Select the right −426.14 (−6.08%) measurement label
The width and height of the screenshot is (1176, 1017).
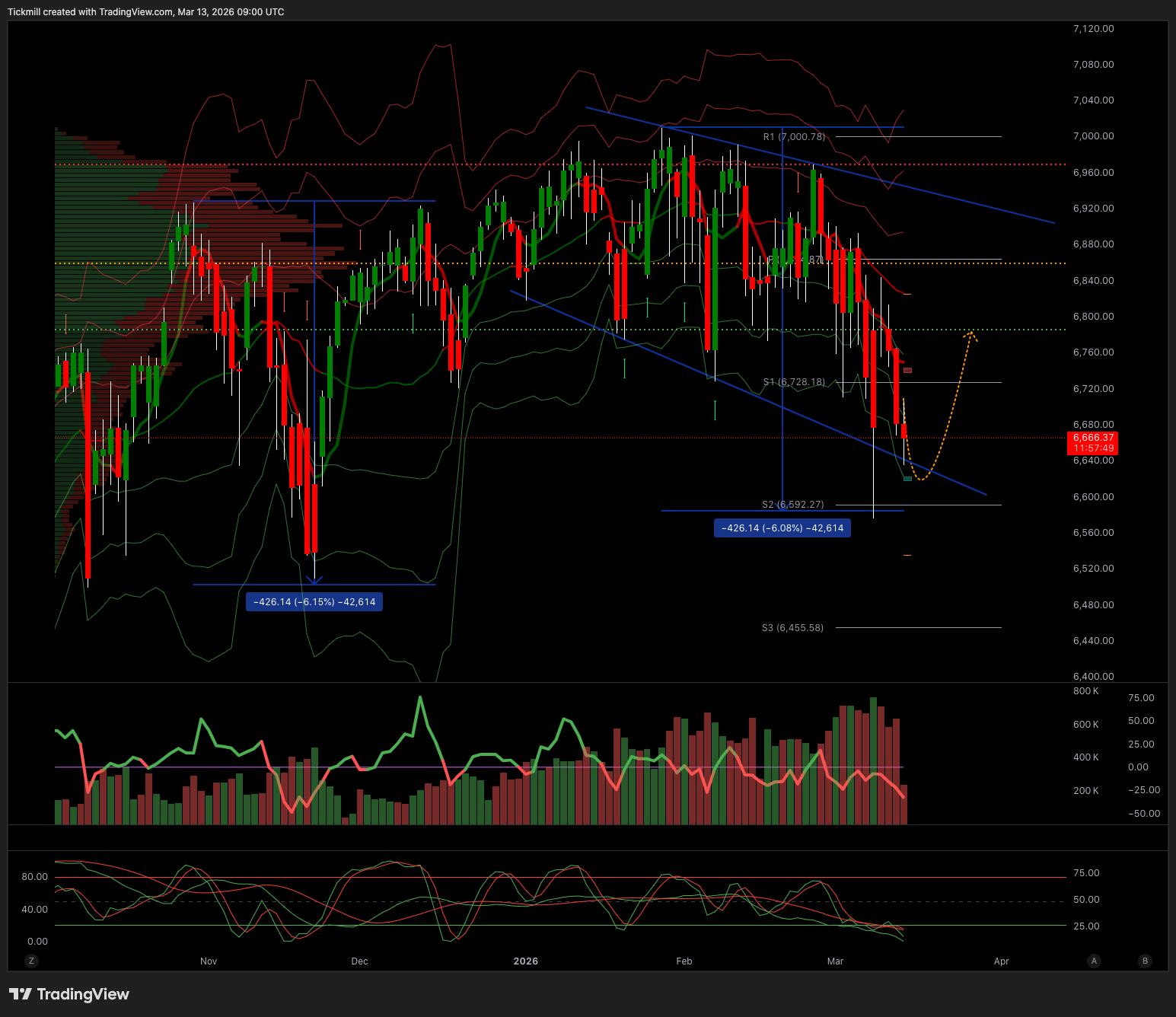pos(782,528)
